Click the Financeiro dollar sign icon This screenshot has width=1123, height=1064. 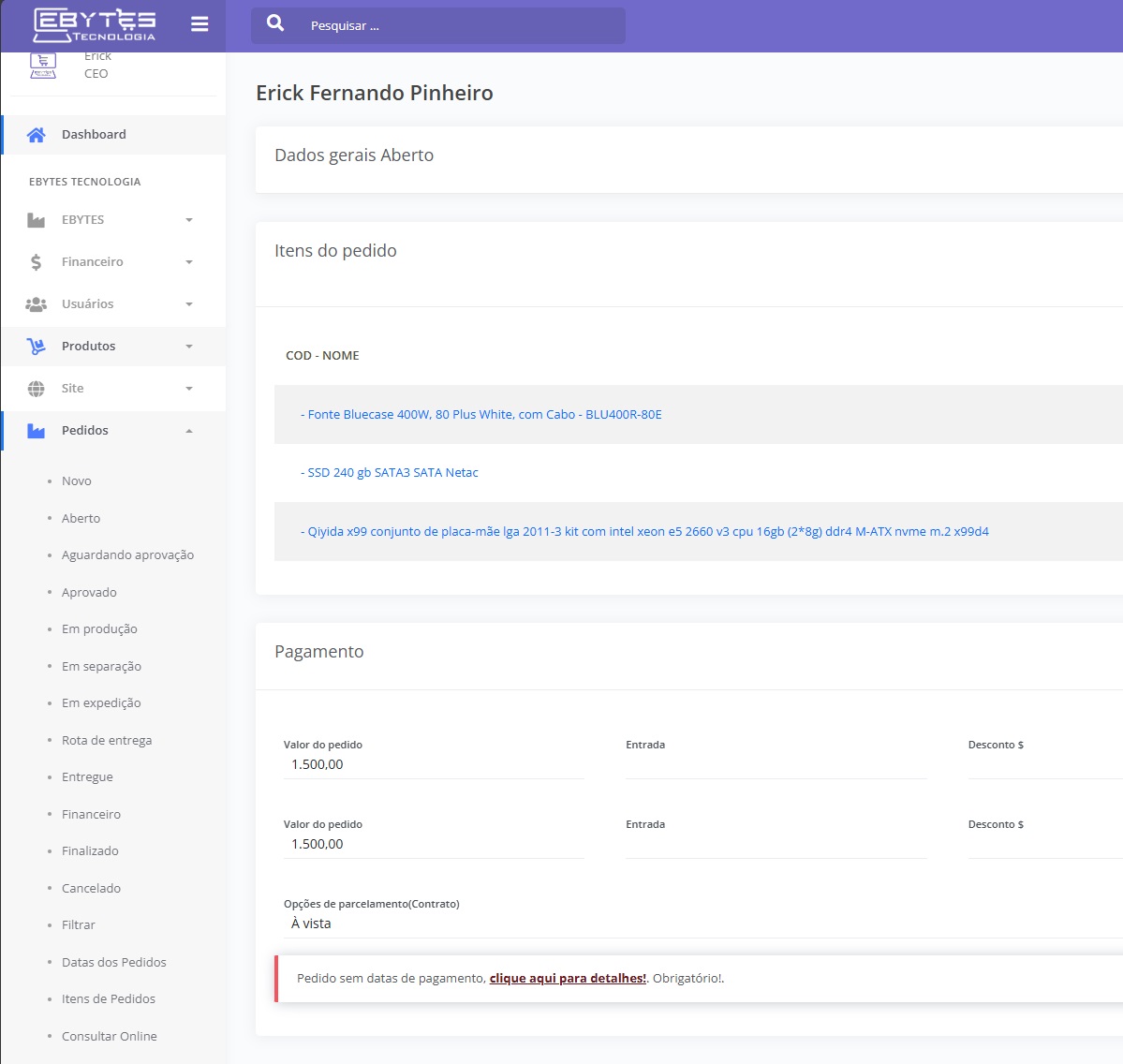36,262
